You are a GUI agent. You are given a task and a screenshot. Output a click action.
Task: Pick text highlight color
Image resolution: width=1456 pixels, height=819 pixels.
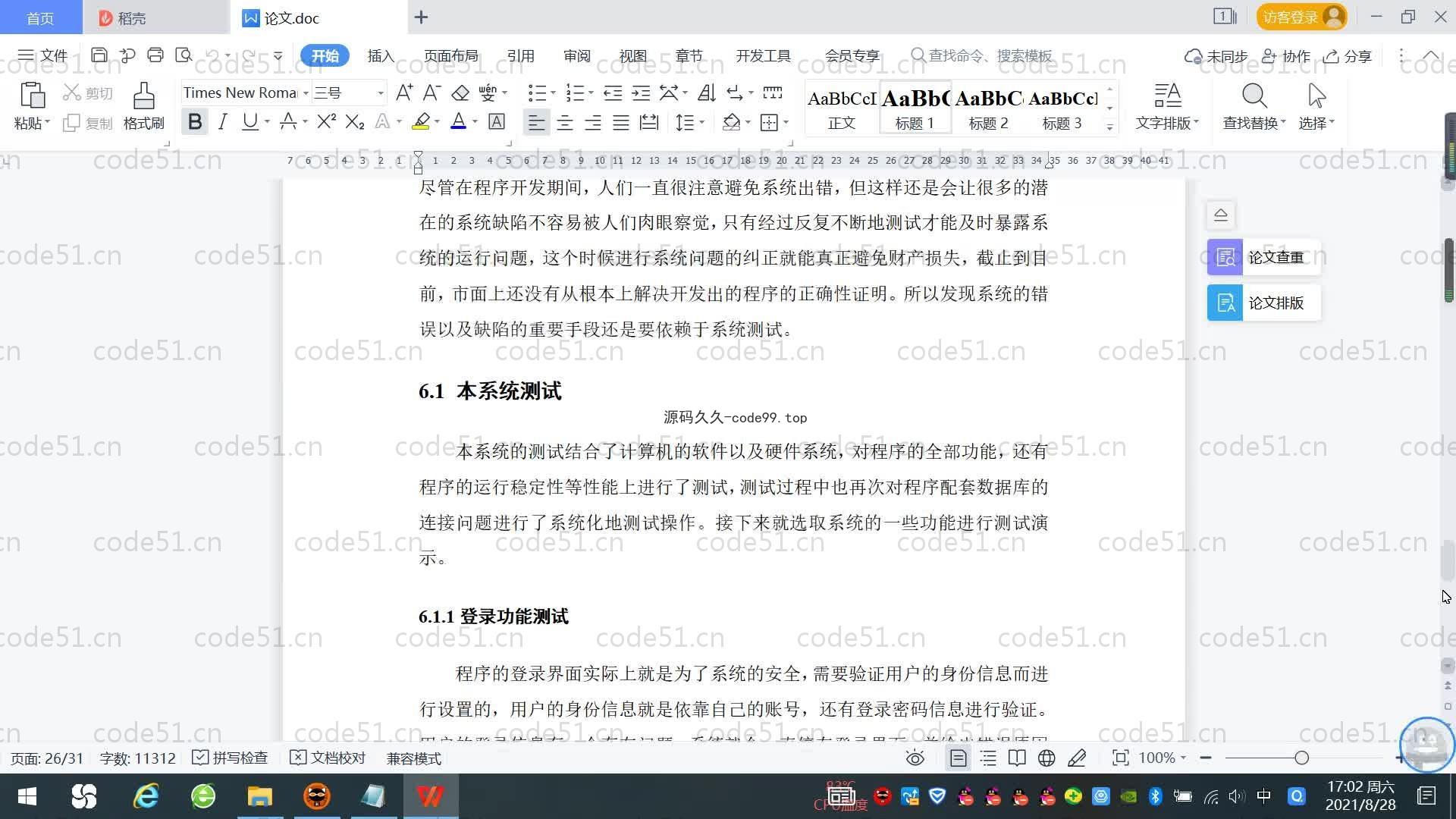(x=421, y=121)
